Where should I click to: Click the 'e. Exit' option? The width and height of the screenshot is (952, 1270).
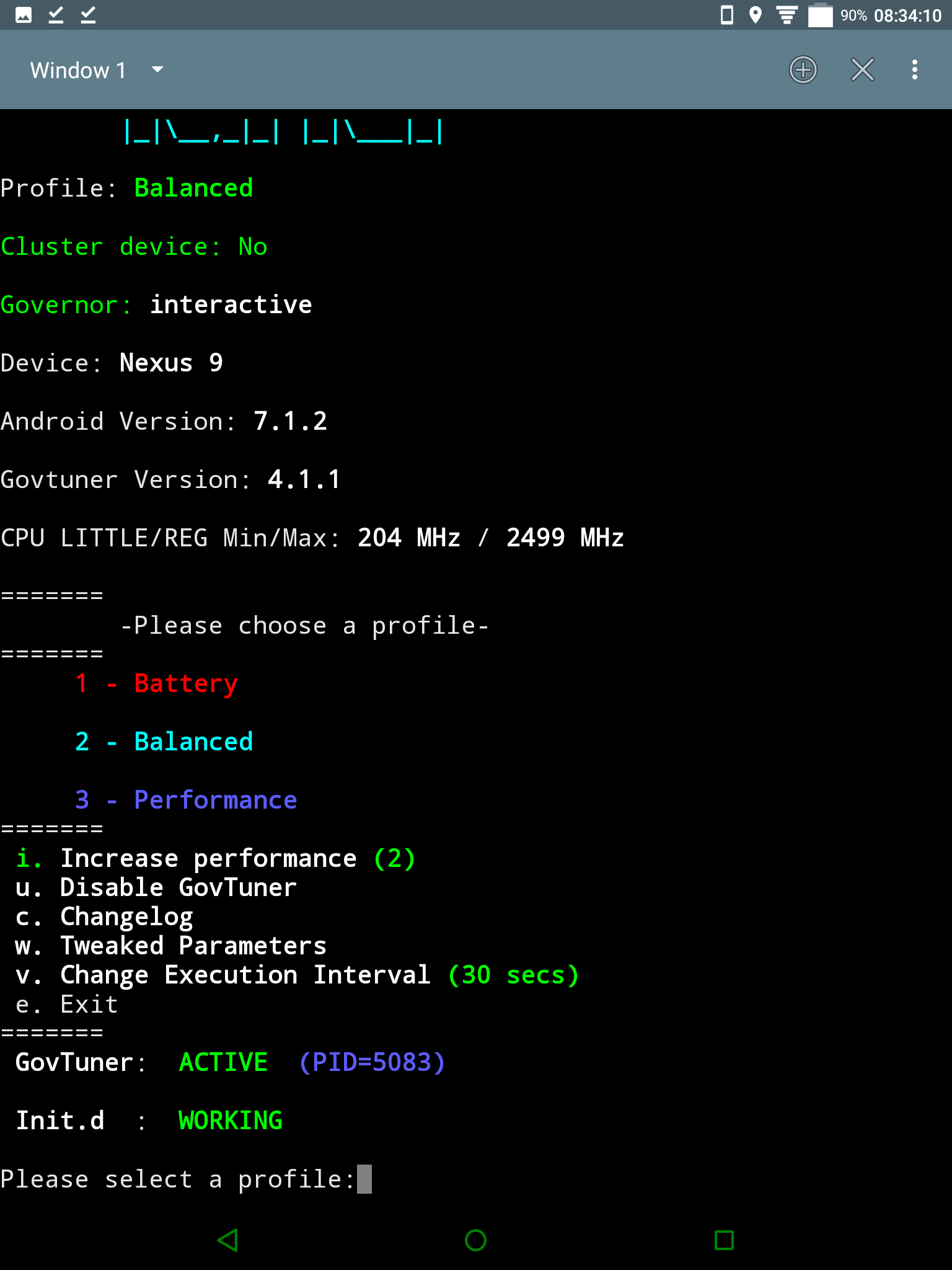click(x=66, y=1004)
